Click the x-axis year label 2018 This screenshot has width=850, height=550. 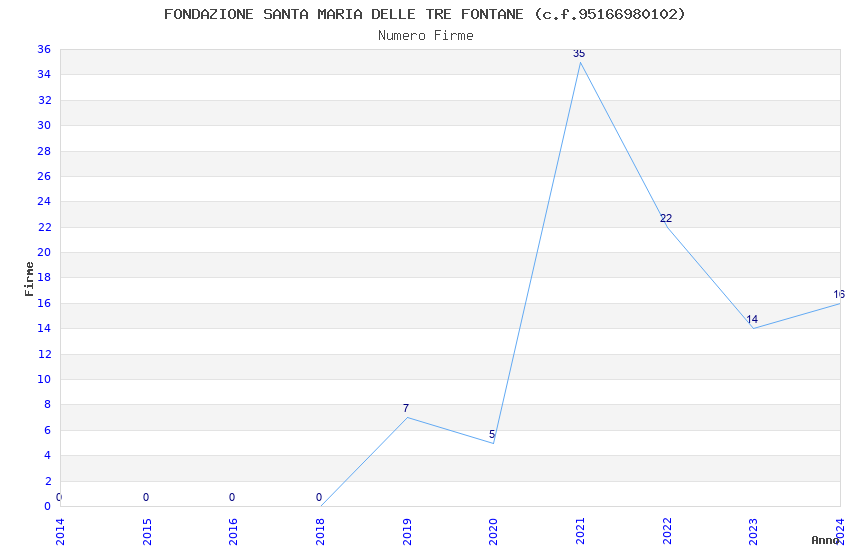coord(320,531)
